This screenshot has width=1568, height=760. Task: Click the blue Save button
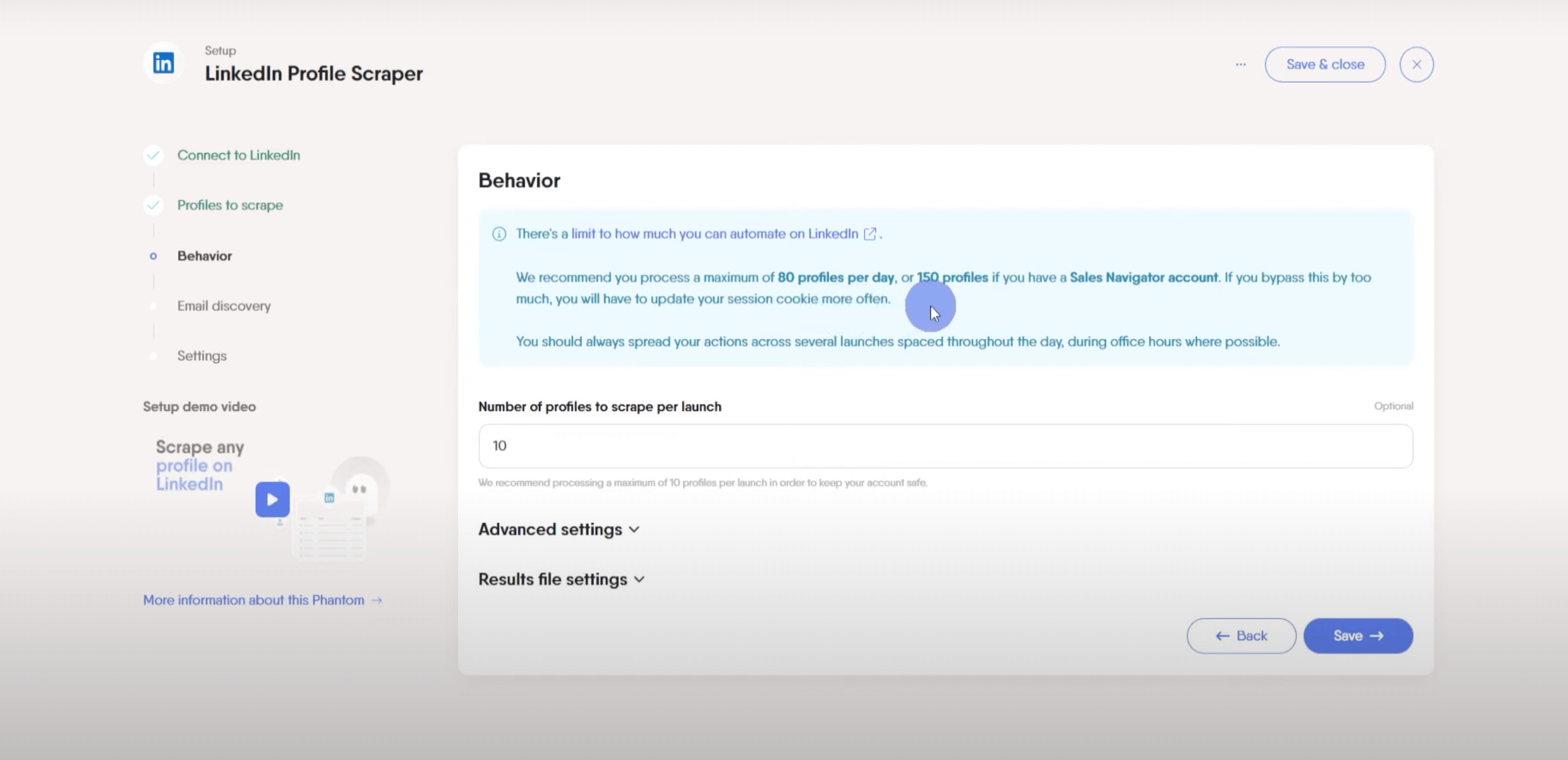1357,636
